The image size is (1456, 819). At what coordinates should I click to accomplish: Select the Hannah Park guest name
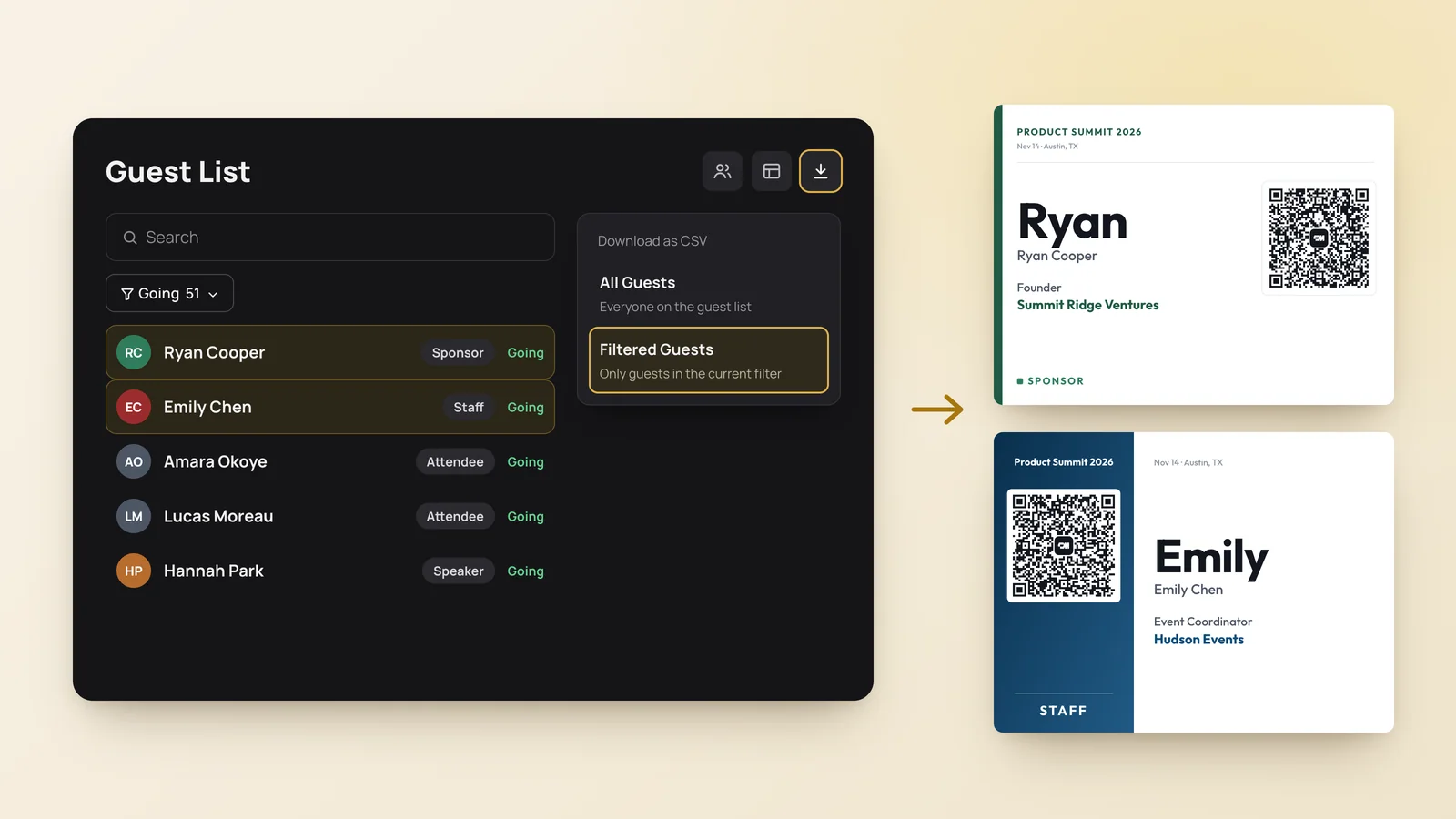[214, 571]
